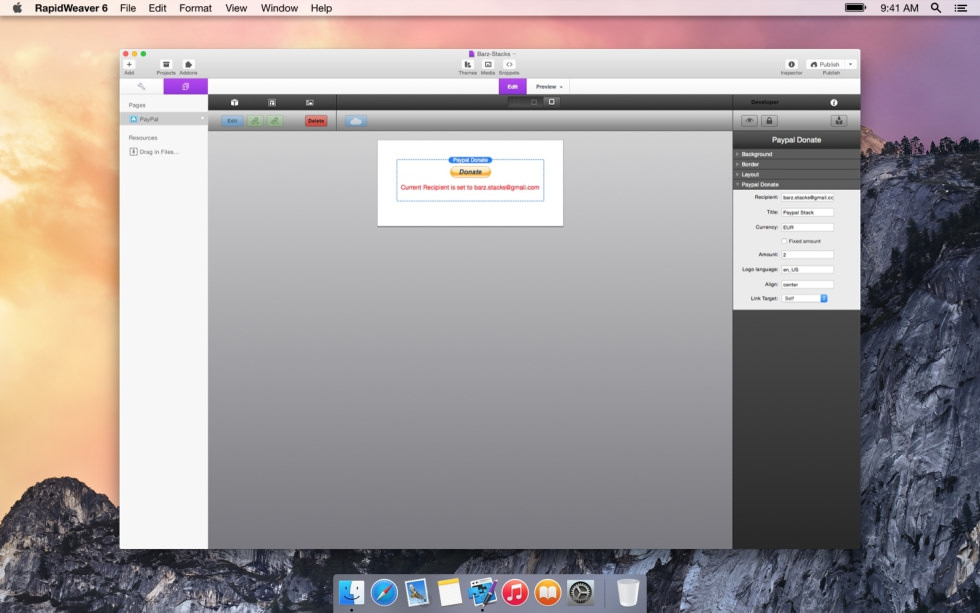Open the Apple menu
The width and height of the screenshot is (980, 613).
point(17,8)
